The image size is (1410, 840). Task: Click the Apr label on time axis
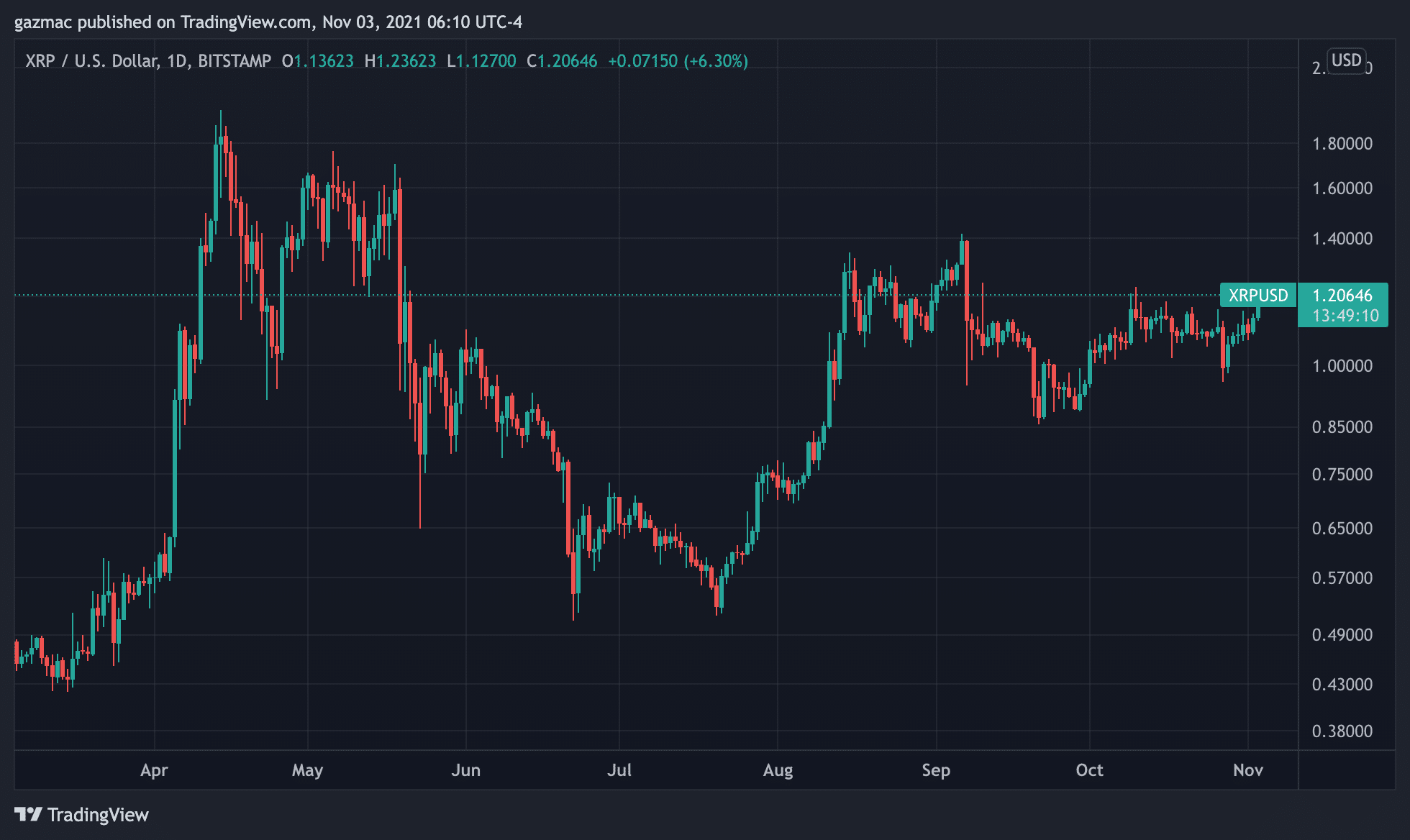point(154,770)
